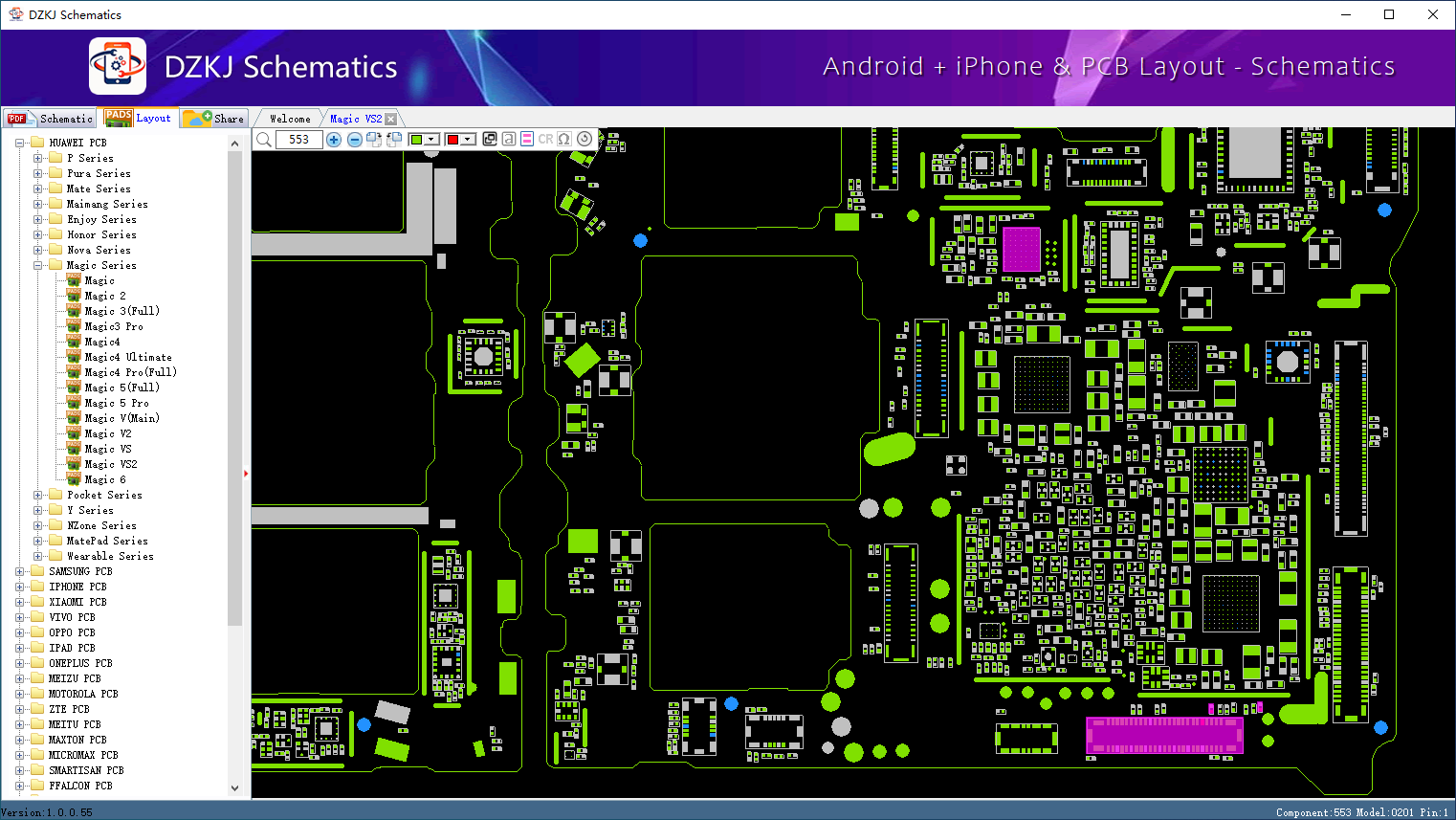Viewport: 1456px width, 820px height.
Task: Select Magic V(Main) layout file
Action: (122, 418)
